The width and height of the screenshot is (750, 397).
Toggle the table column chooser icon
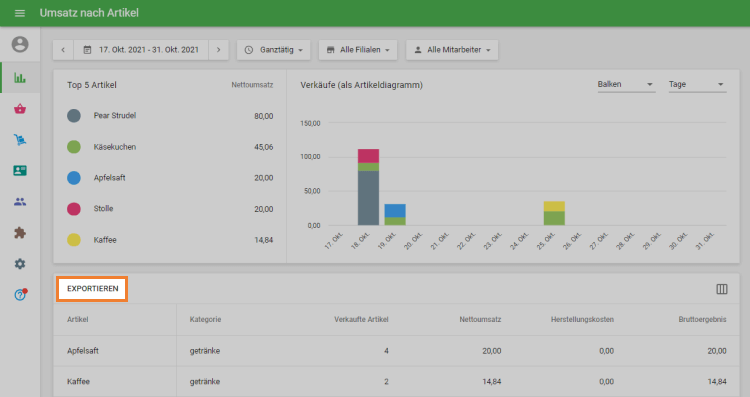(x=722, y=289)
